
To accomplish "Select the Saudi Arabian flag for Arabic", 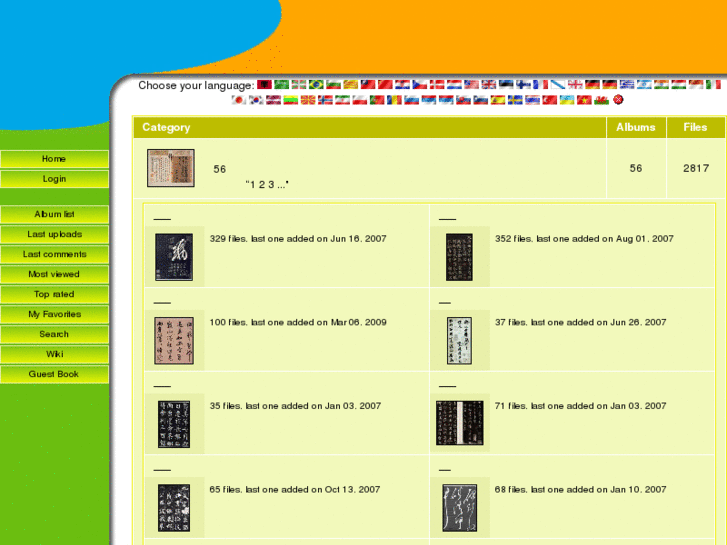I will 281,84.
